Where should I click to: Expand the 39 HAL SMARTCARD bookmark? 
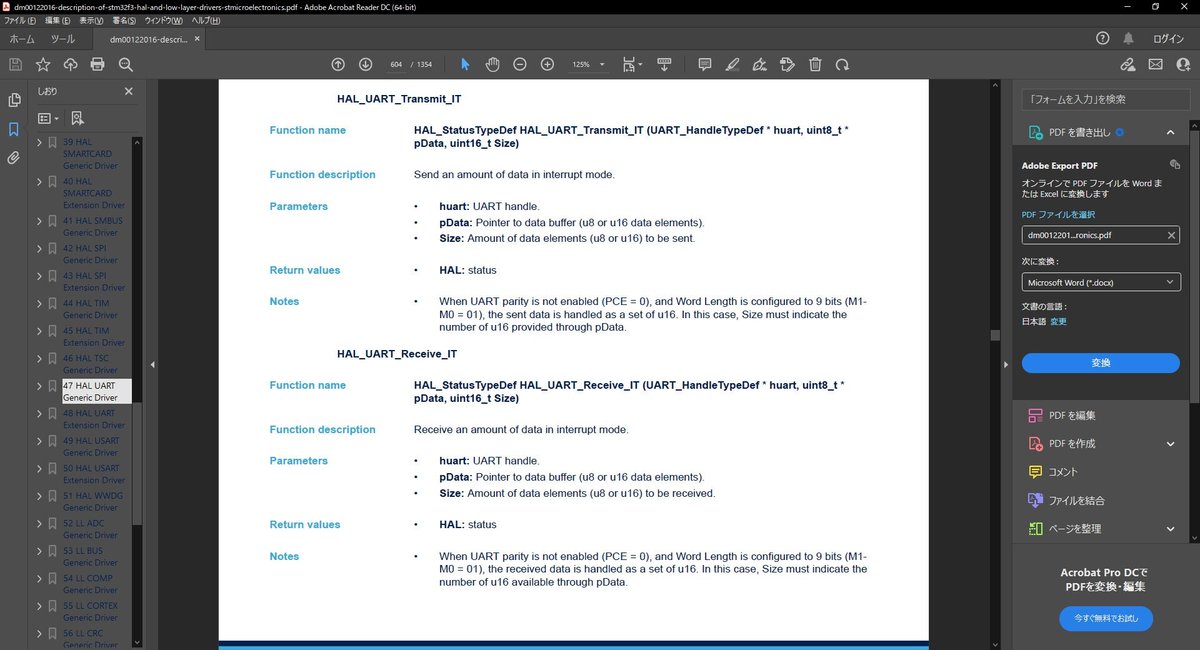[x=39, y=142]
